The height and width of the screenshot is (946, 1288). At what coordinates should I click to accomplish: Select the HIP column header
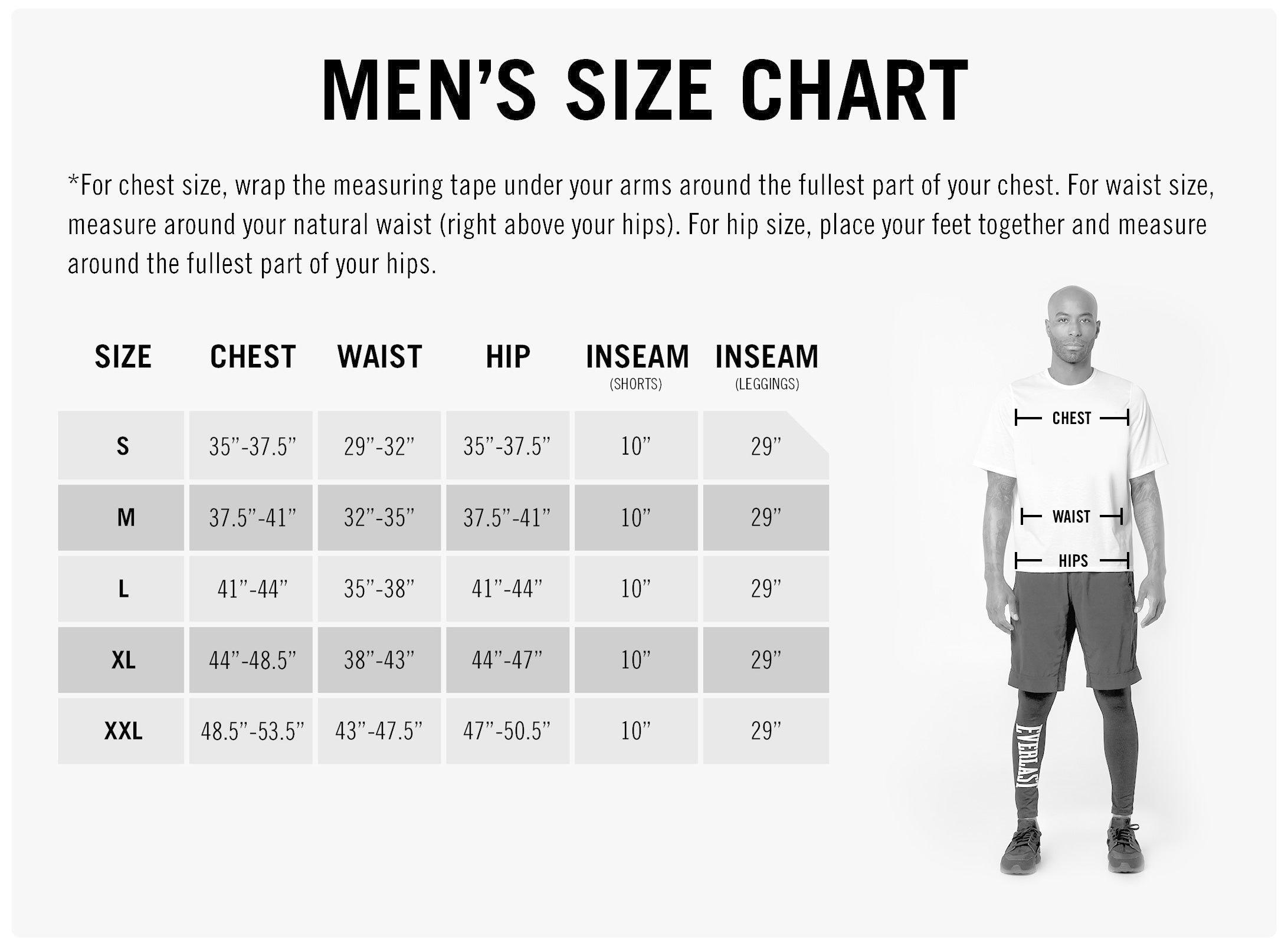pos(508,356)
